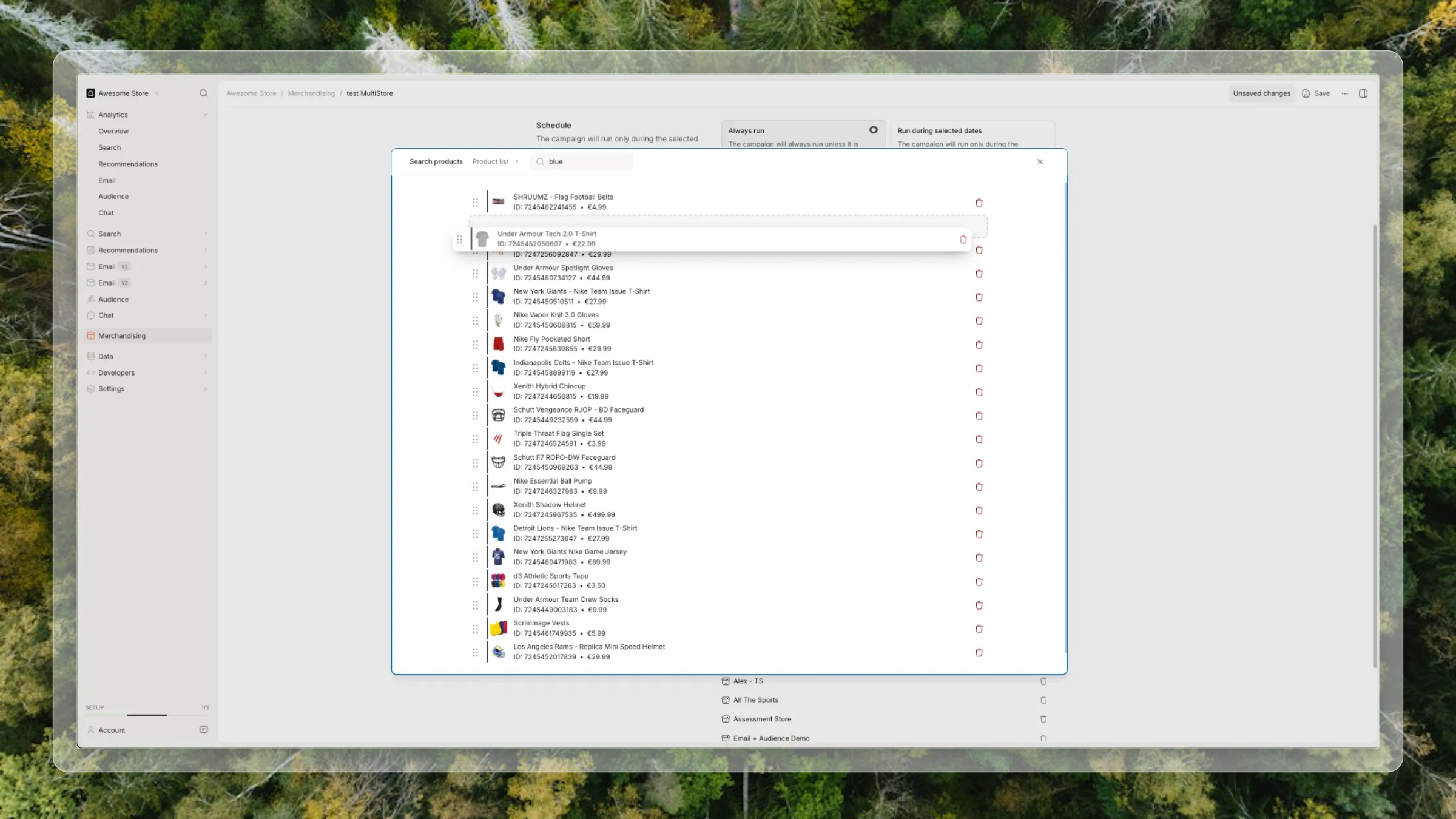This screenshot has width=1456, height=819.
Task: Click the drag handle for Under Armour Team Crew Socks
Action: [x=475, y=605]
